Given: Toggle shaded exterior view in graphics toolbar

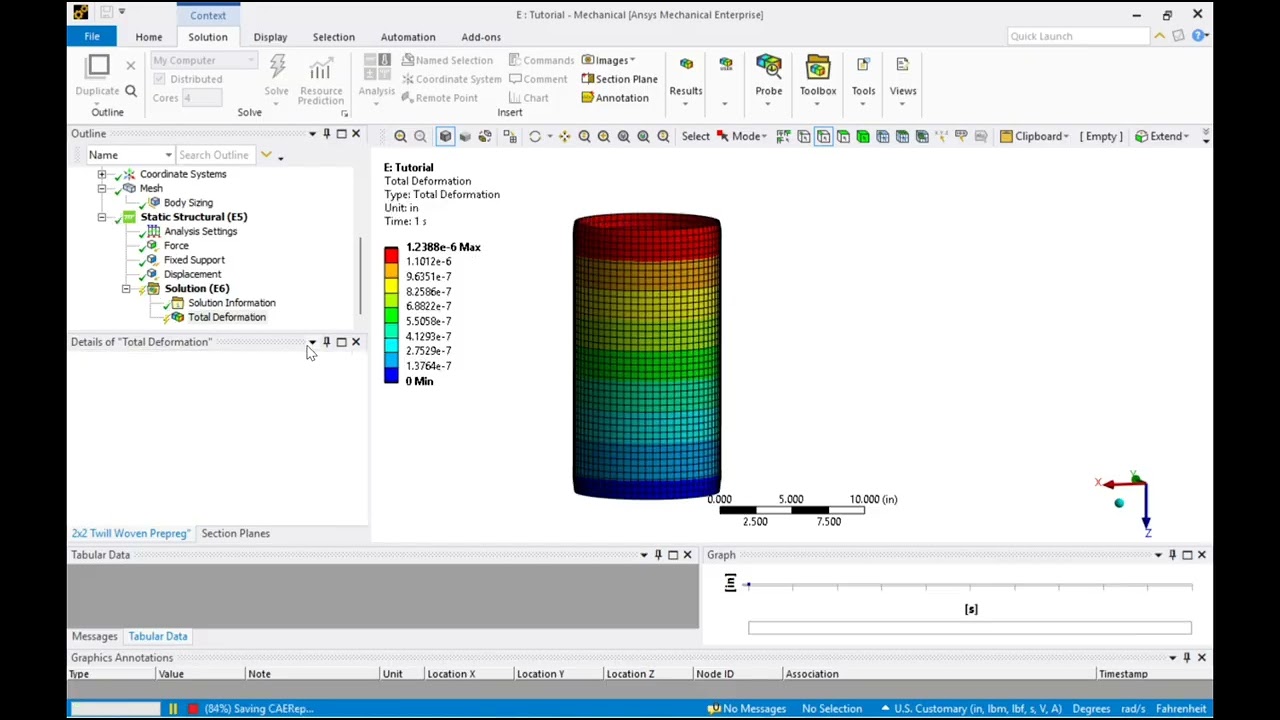Looking at the screenshot, I should (445, 136).
